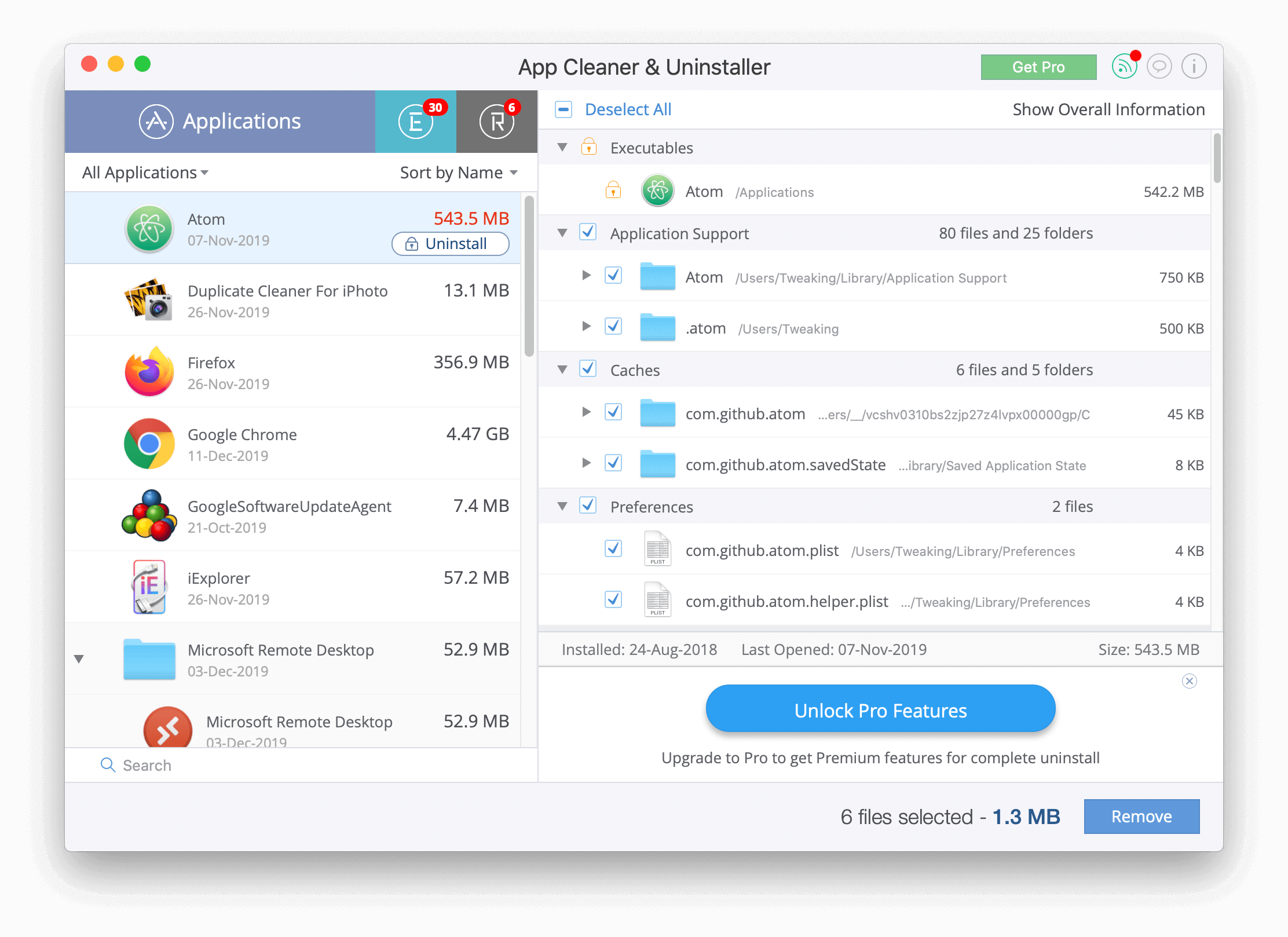Close the Unlock Pro Features banner
Viewport: 1288px width, 937px height.
[1190, 681]
